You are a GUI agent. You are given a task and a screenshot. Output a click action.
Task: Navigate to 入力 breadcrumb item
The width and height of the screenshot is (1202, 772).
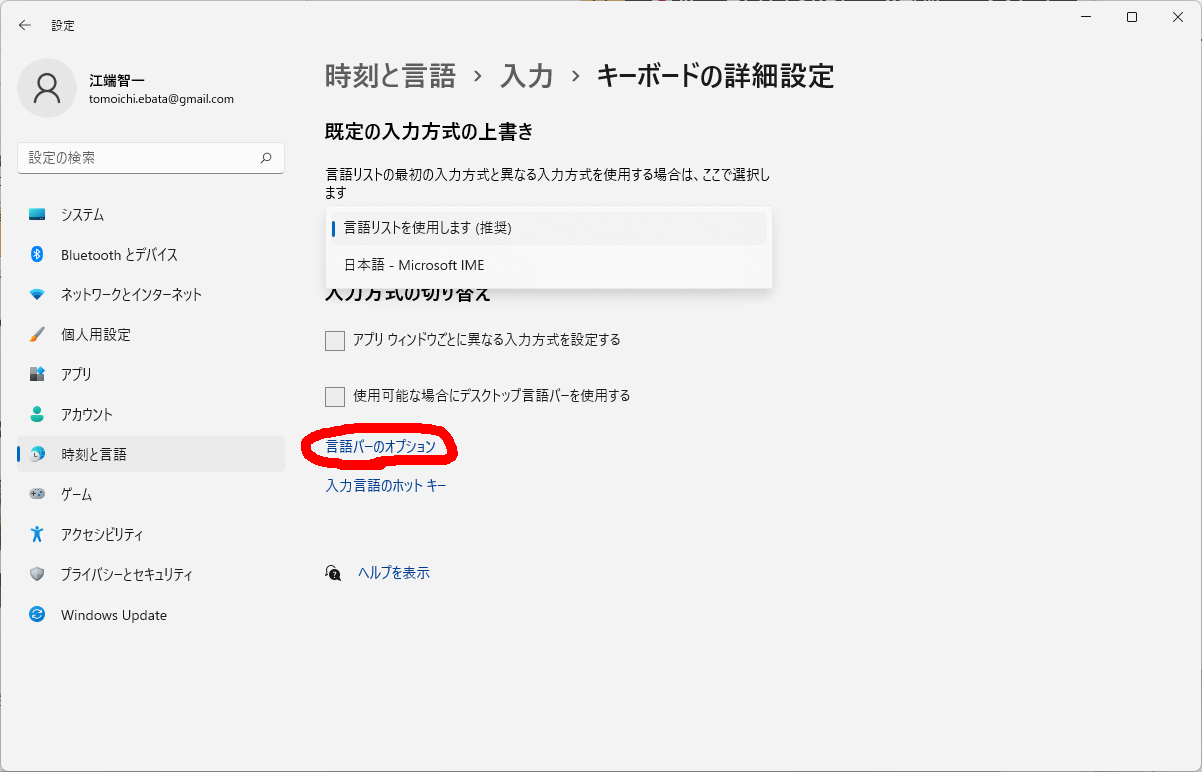coord(527,76)
